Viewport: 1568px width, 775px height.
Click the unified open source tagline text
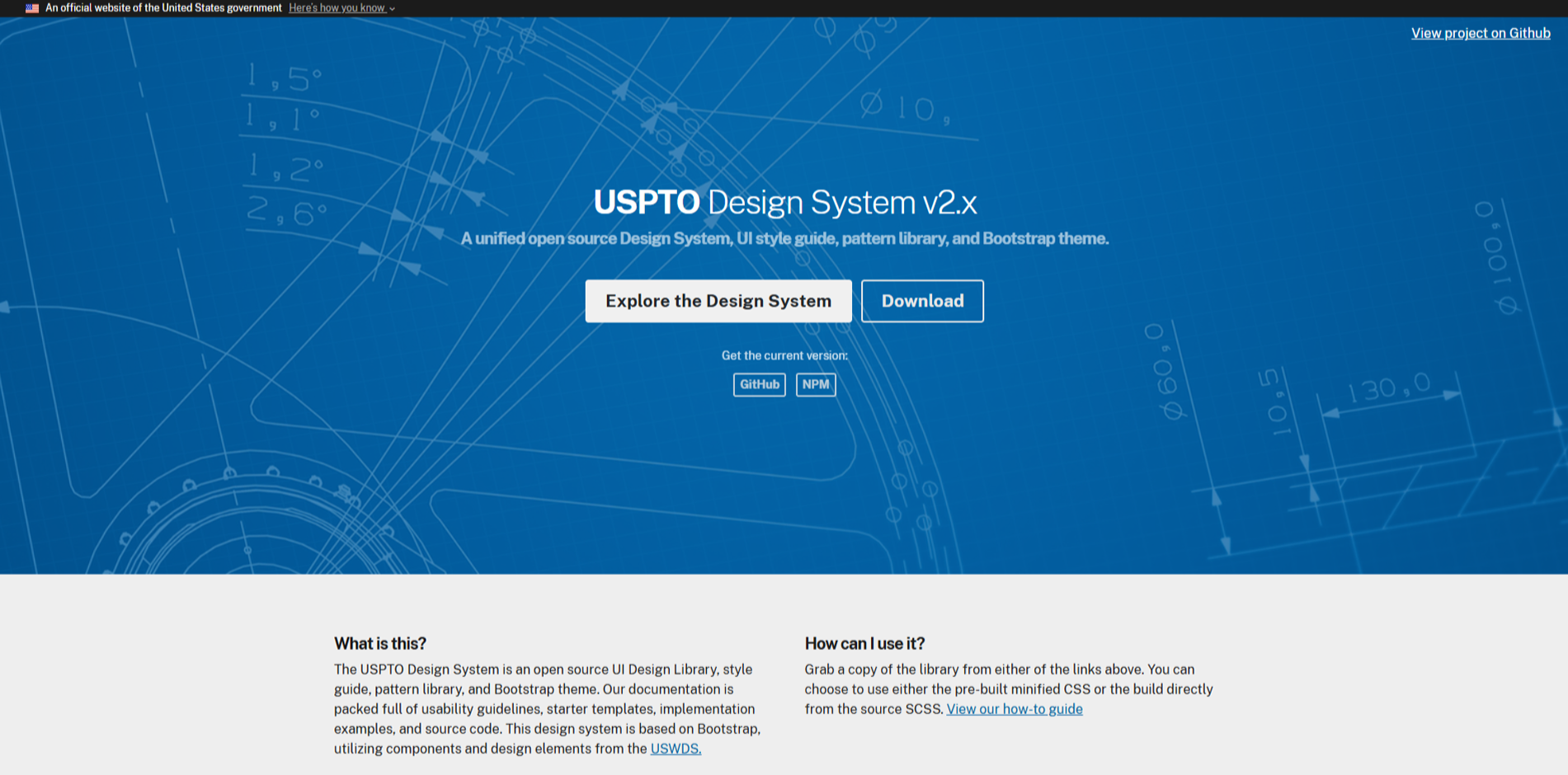point(784,238)
